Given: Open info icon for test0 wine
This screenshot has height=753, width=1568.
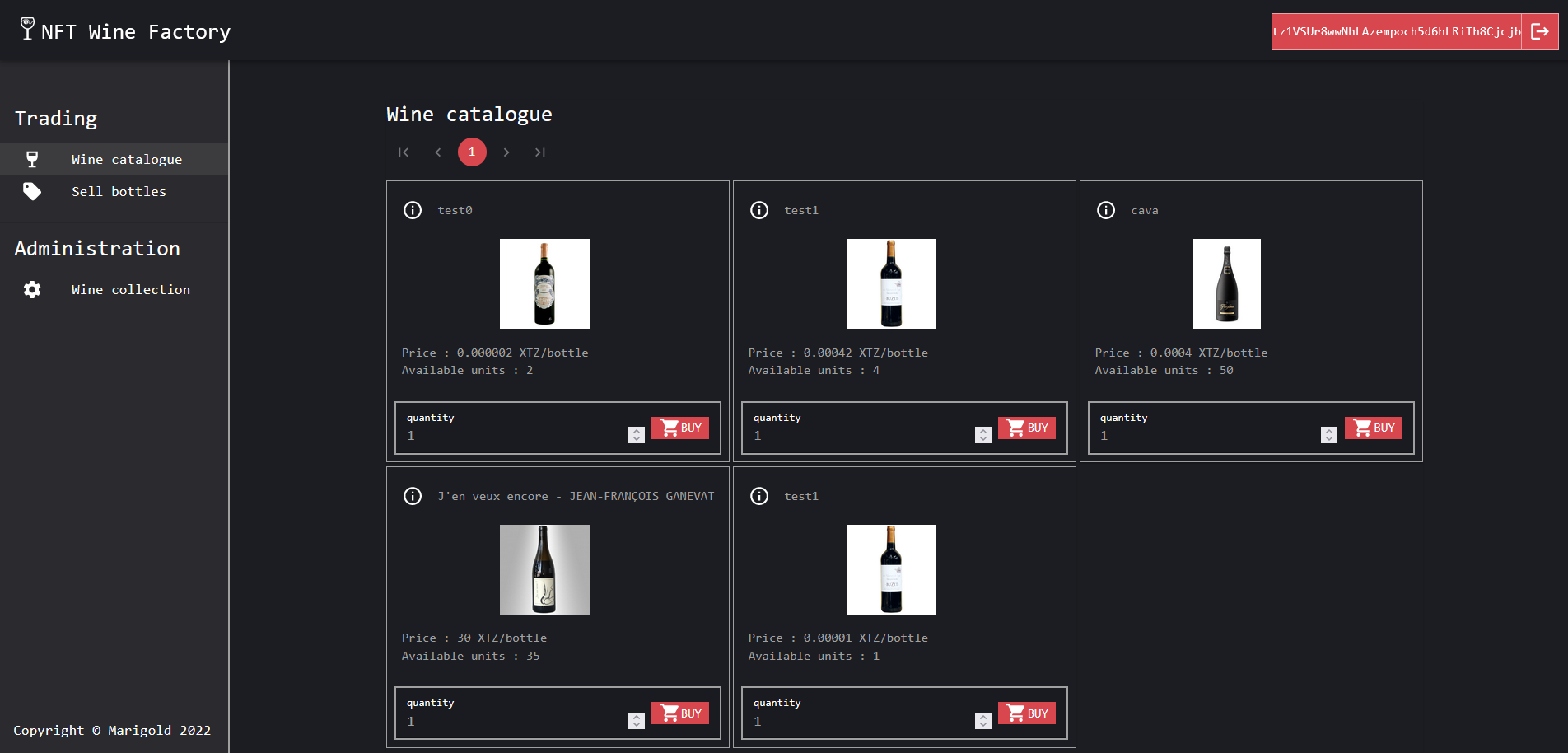Looking at the screenshot, I should (413, 210).
